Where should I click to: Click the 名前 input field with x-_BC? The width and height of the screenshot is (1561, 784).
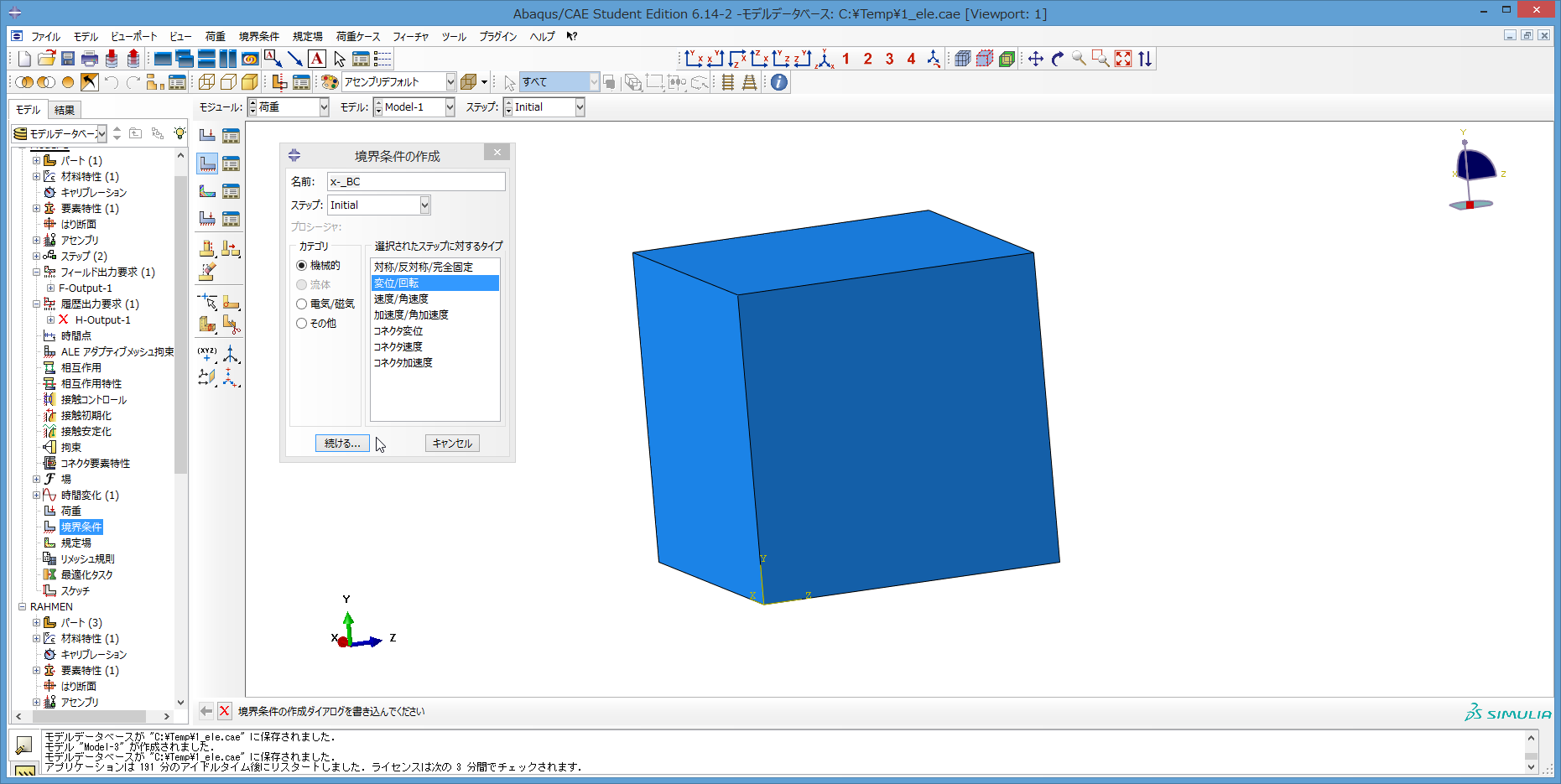point(416,181)
